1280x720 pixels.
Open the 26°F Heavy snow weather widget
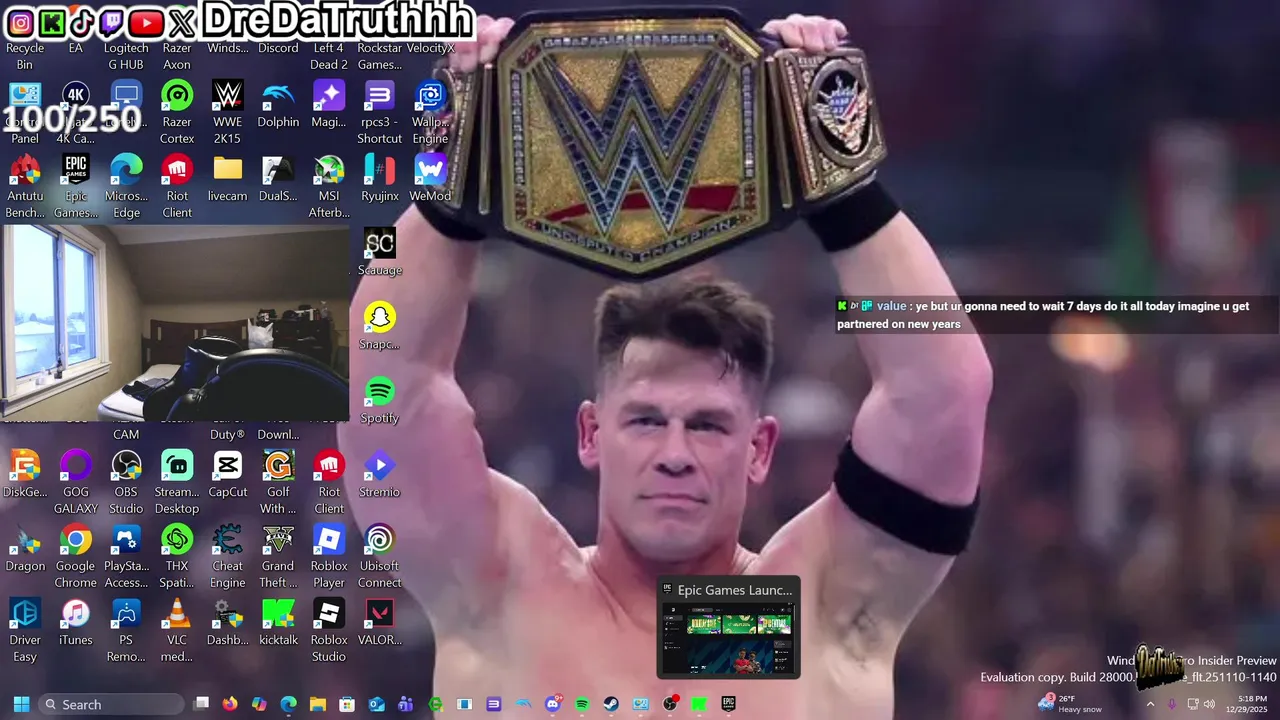click(x=1070, y=704)
